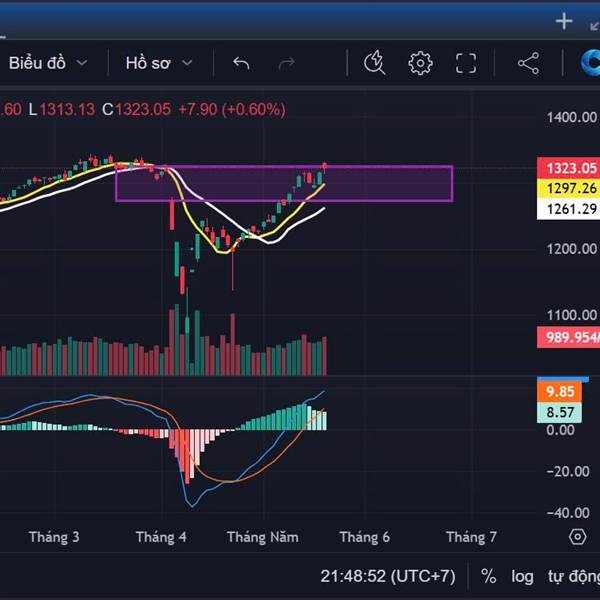
Task: Toggle fullscreen mode icon
Action: coord(466,63)
